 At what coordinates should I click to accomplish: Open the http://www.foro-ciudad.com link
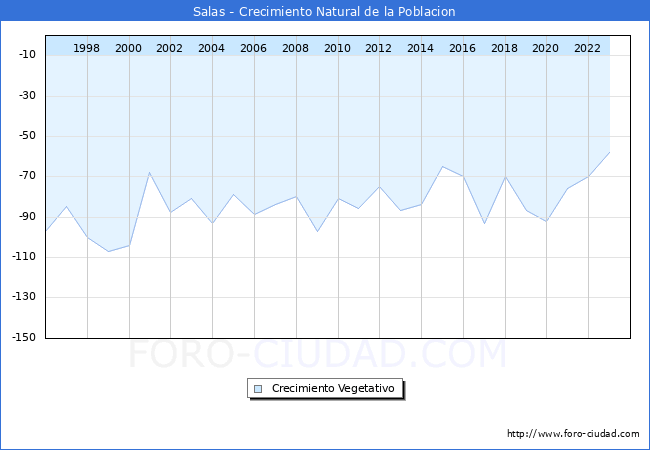click(x=573, y=433)
